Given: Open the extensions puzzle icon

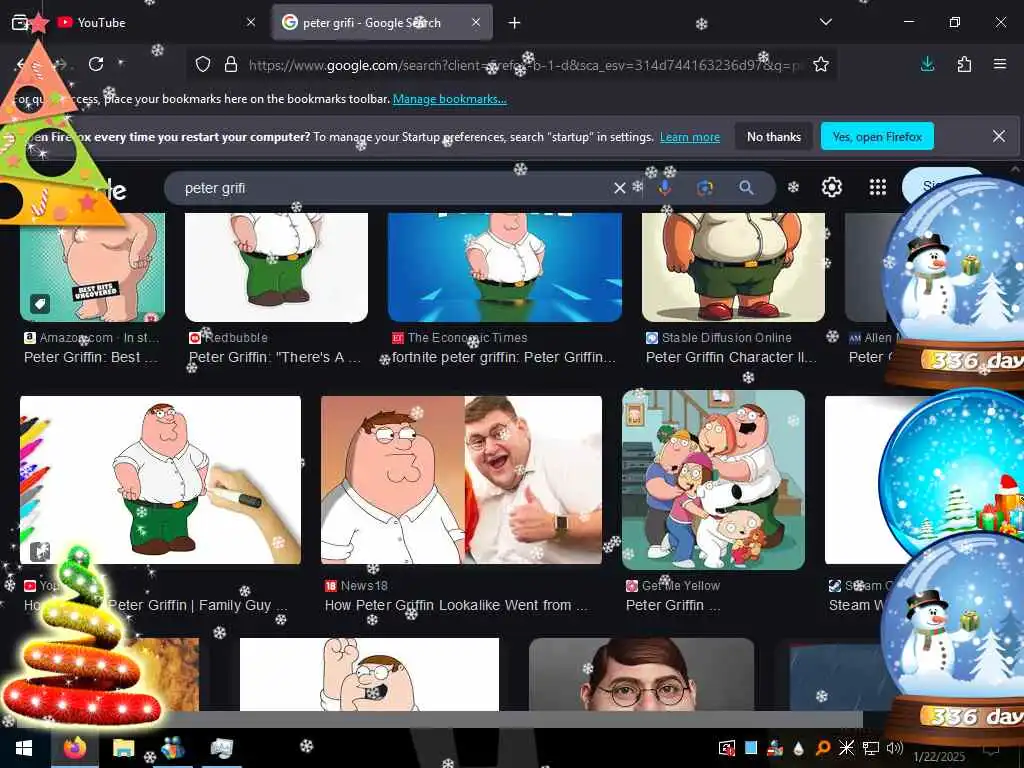Looking at the screenshot, I should pyautogui.click(x=964, y=64).
